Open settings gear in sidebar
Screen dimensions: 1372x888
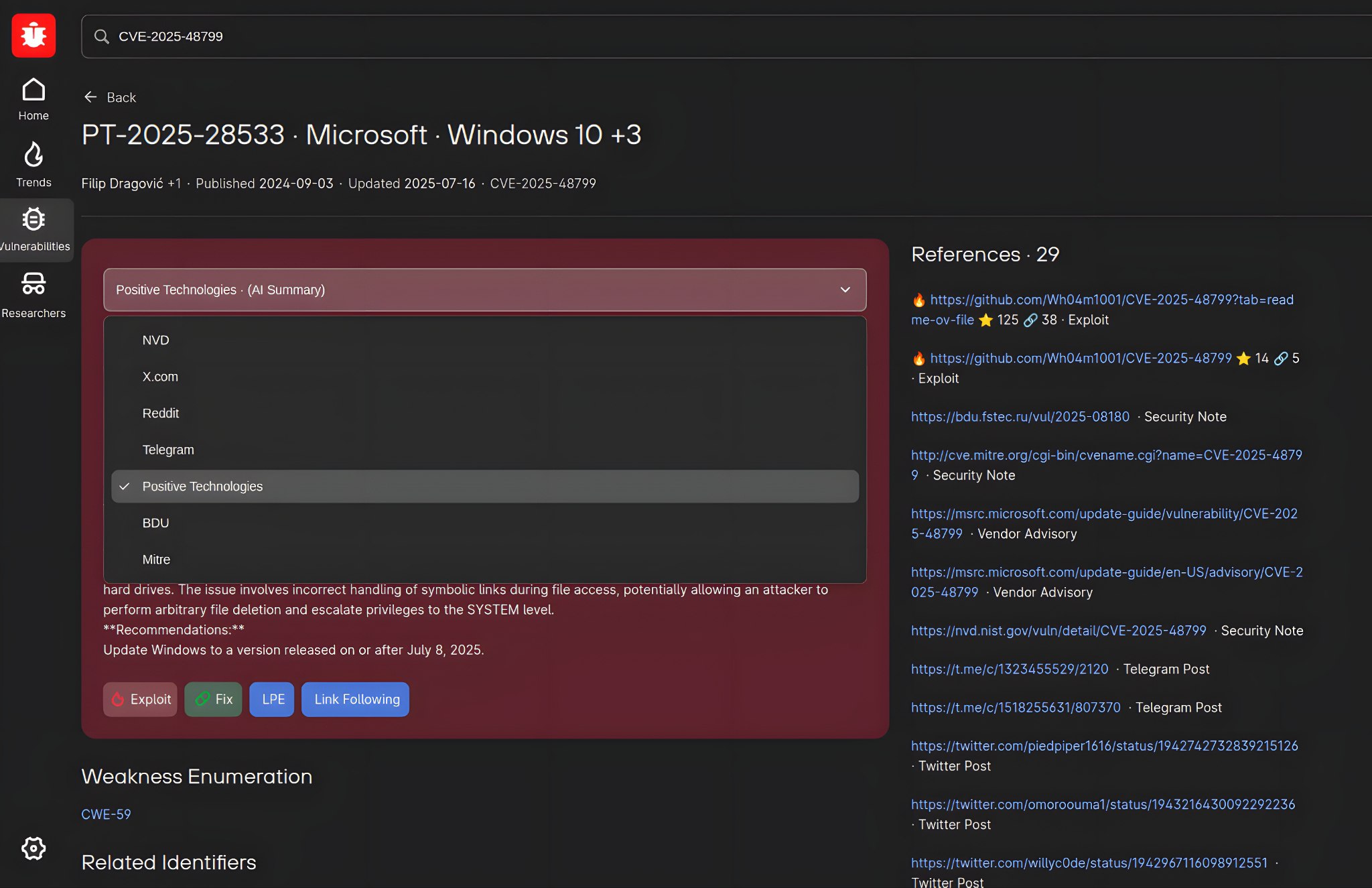(x=33, y=848)
